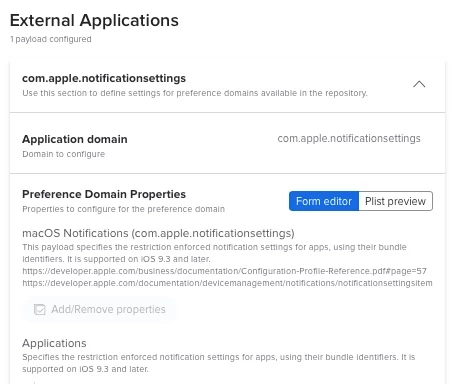
Task: Click the Applications property description text
Action: 219,363
